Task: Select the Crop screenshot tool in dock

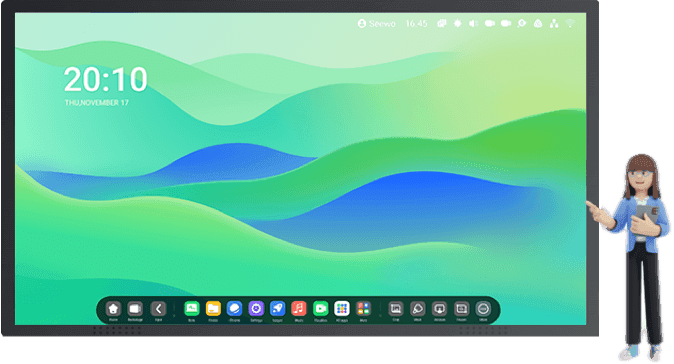Action: pyautogui.click(x=396, y=309)
